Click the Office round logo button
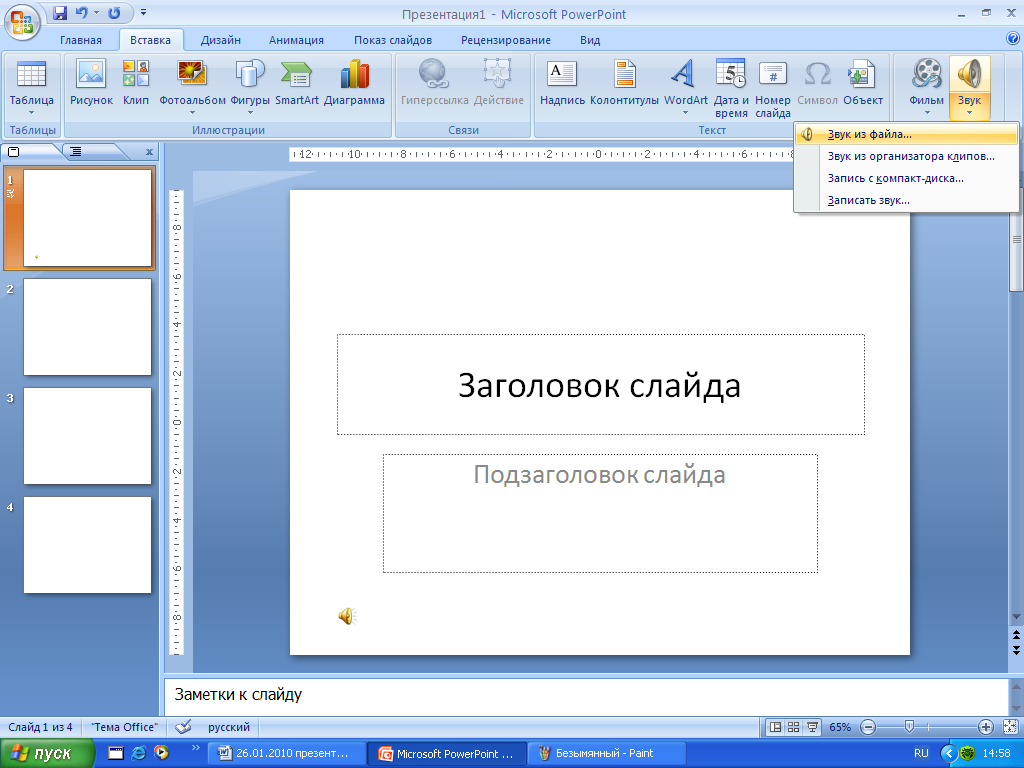The height and width of the screenshot is (768, 1024). pyautogui.click(x=22, y=22)
